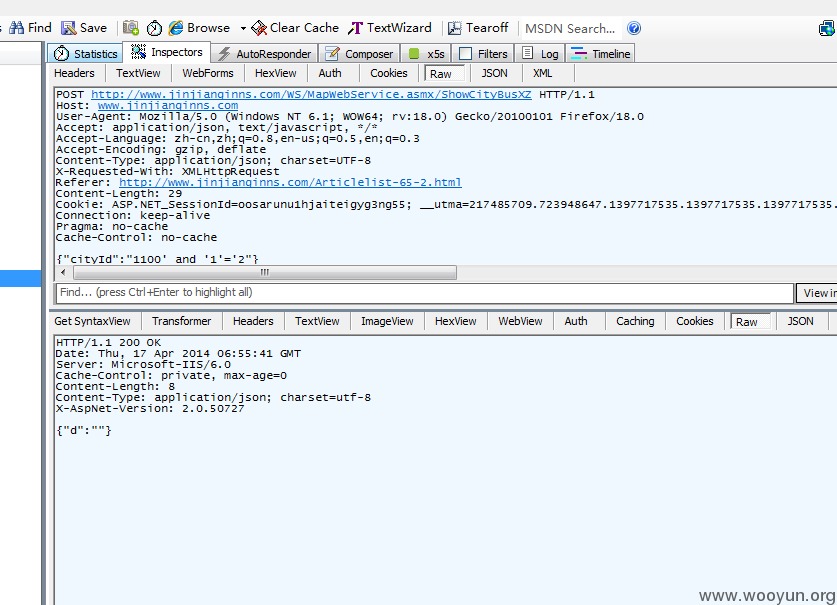Click the HTTP/1.1 200 OK status line
837x605 pixels.
tap(108, 342)
